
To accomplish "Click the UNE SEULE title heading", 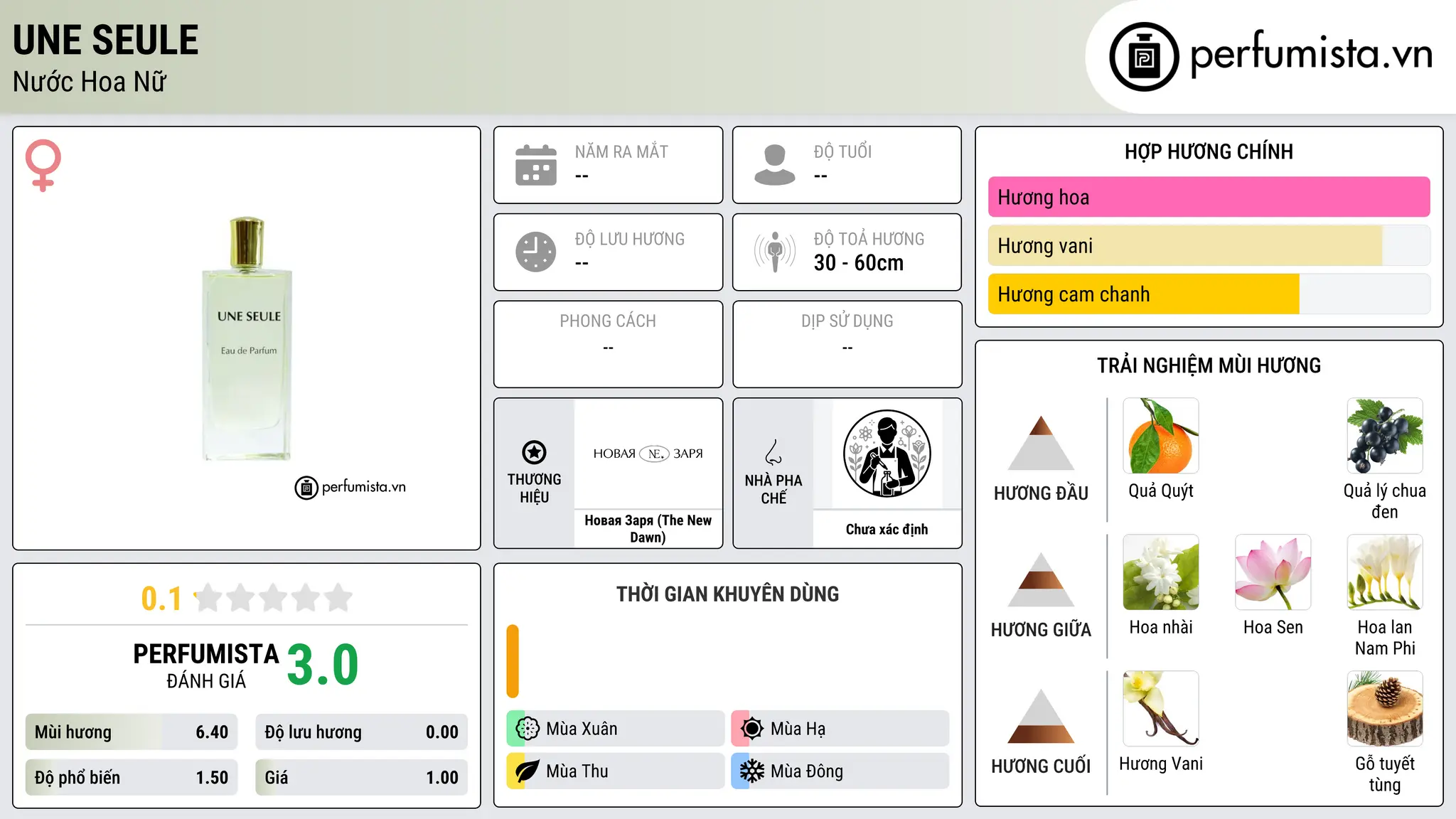I will coord(106,40).
